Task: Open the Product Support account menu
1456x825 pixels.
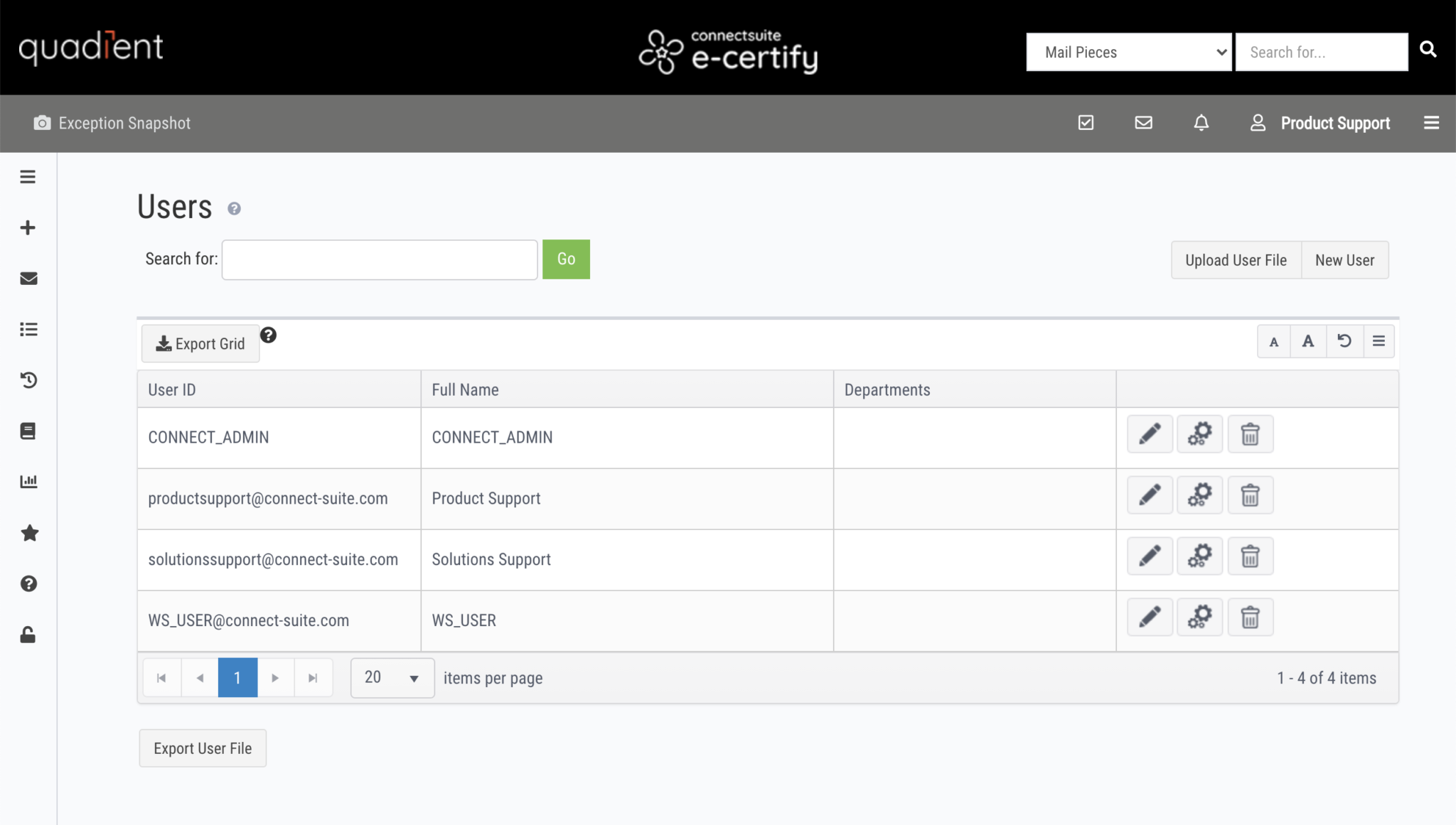Action: (x=1320, y=122)
